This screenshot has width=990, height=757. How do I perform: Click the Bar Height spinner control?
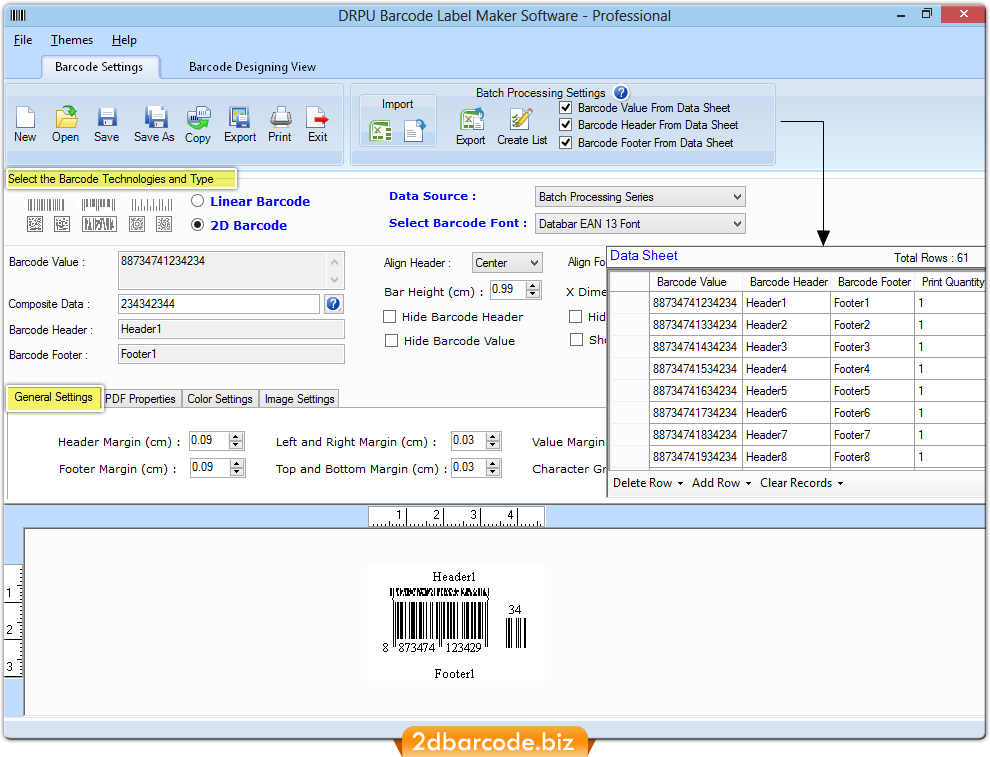534,289
